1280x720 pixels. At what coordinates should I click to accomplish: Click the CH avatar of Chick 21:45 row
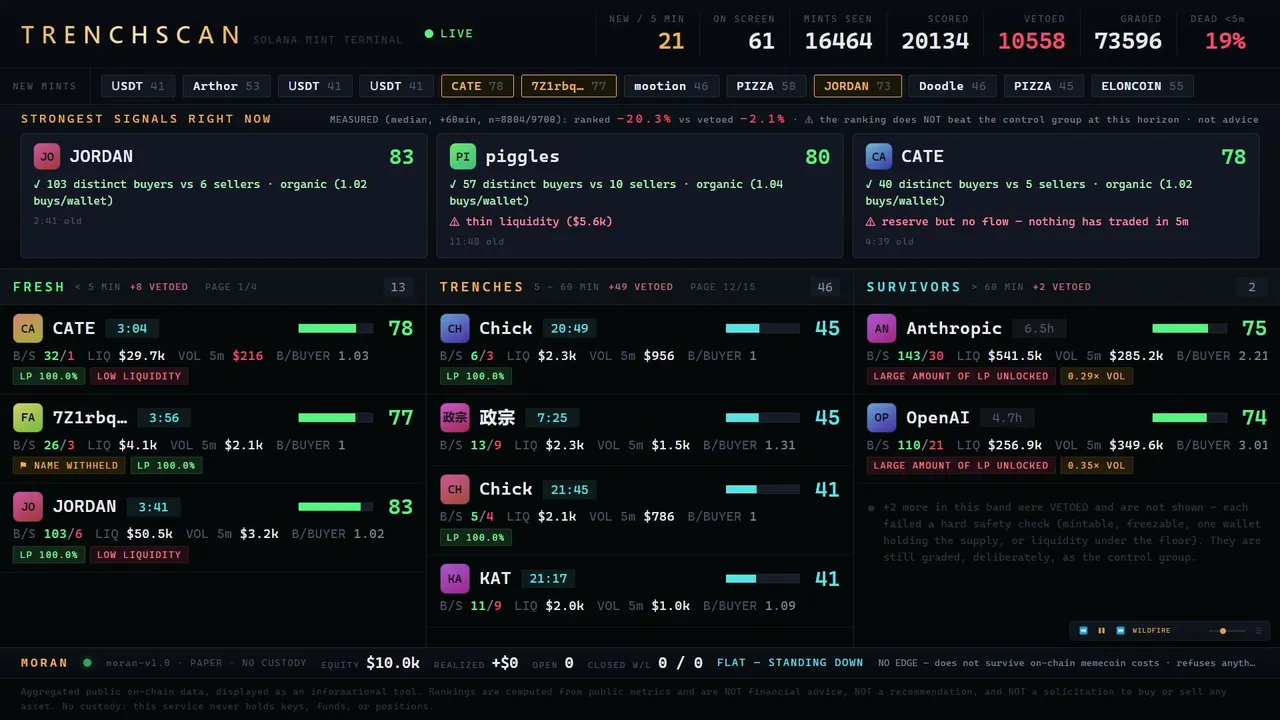pyautogui.click(x=455, y=489)
